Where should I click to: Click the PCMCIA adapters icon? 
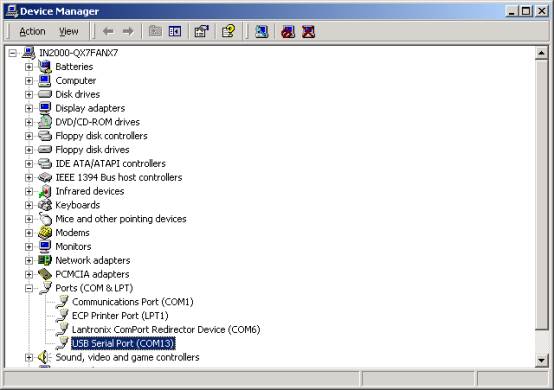[45, 274]
